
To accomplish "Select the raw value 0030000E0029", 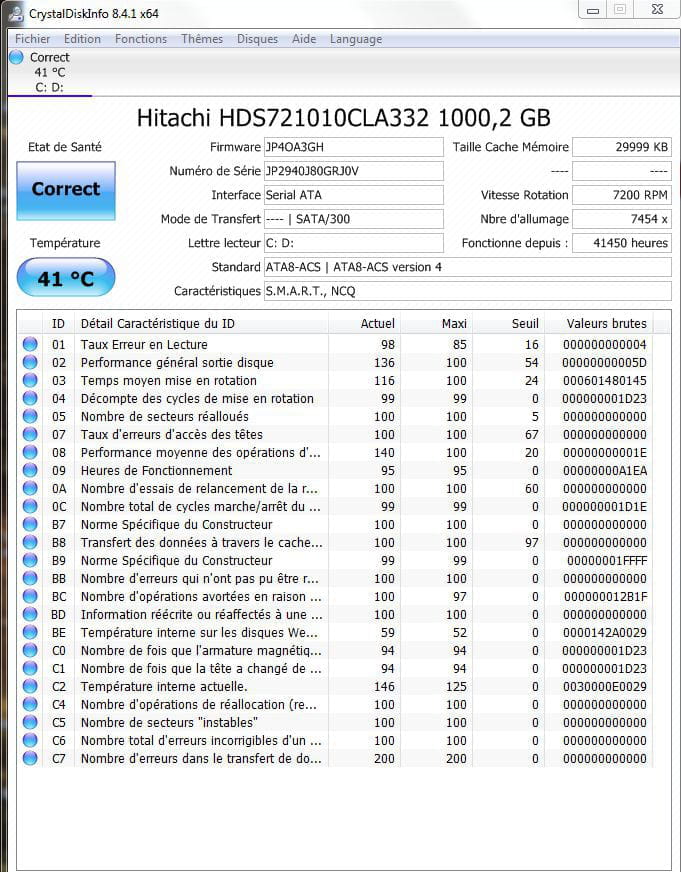I will (604, 687).
